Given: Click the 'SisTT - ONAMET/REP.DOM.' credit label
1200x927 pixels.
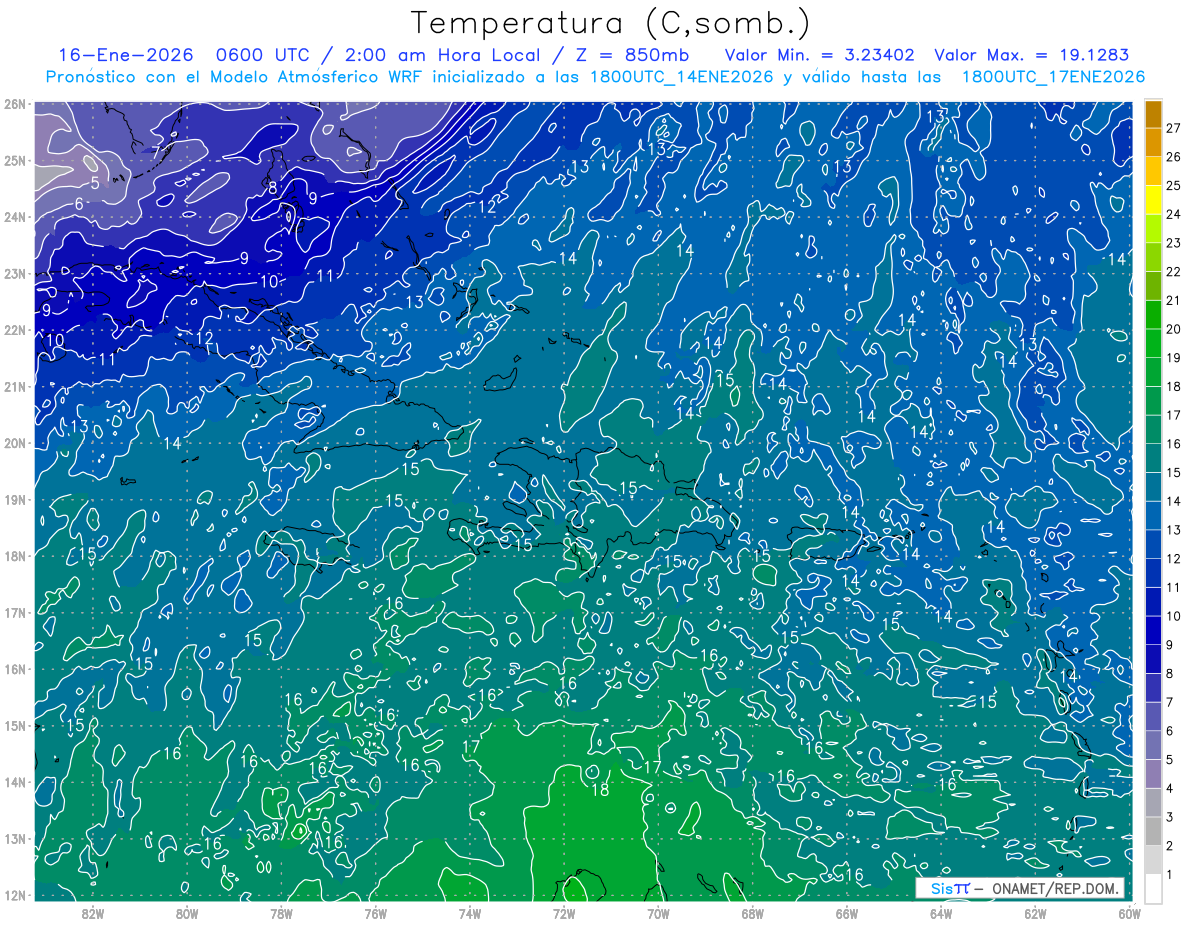Looking at the screenshot, I should [x=1019, y=888].
